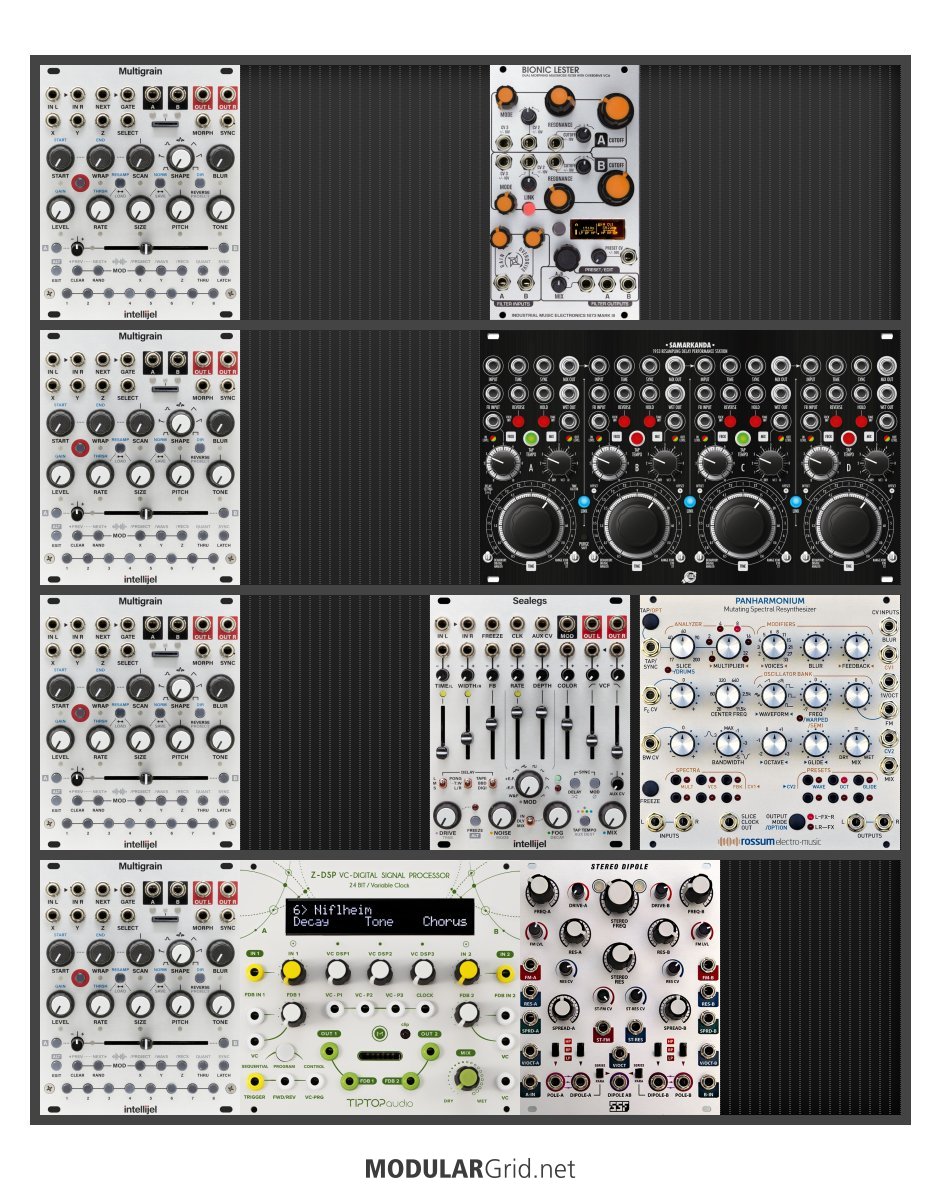
Task: Click the Stereo Dipole STEREO RES knob
Action: pyautogui.click(x=619, y=958)
